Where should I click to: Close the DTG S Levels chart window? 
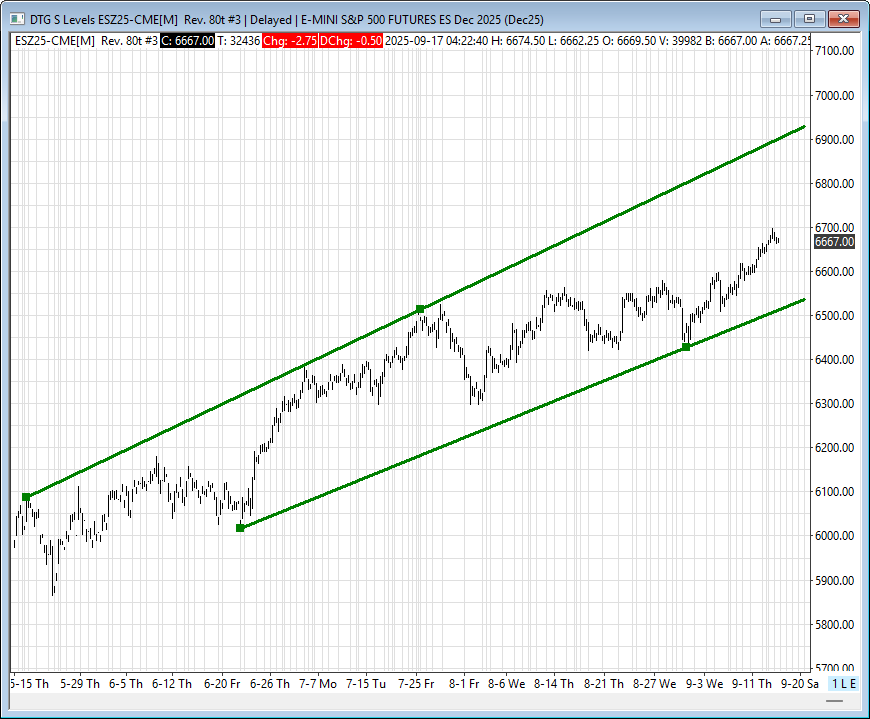(x=843, y=19)
